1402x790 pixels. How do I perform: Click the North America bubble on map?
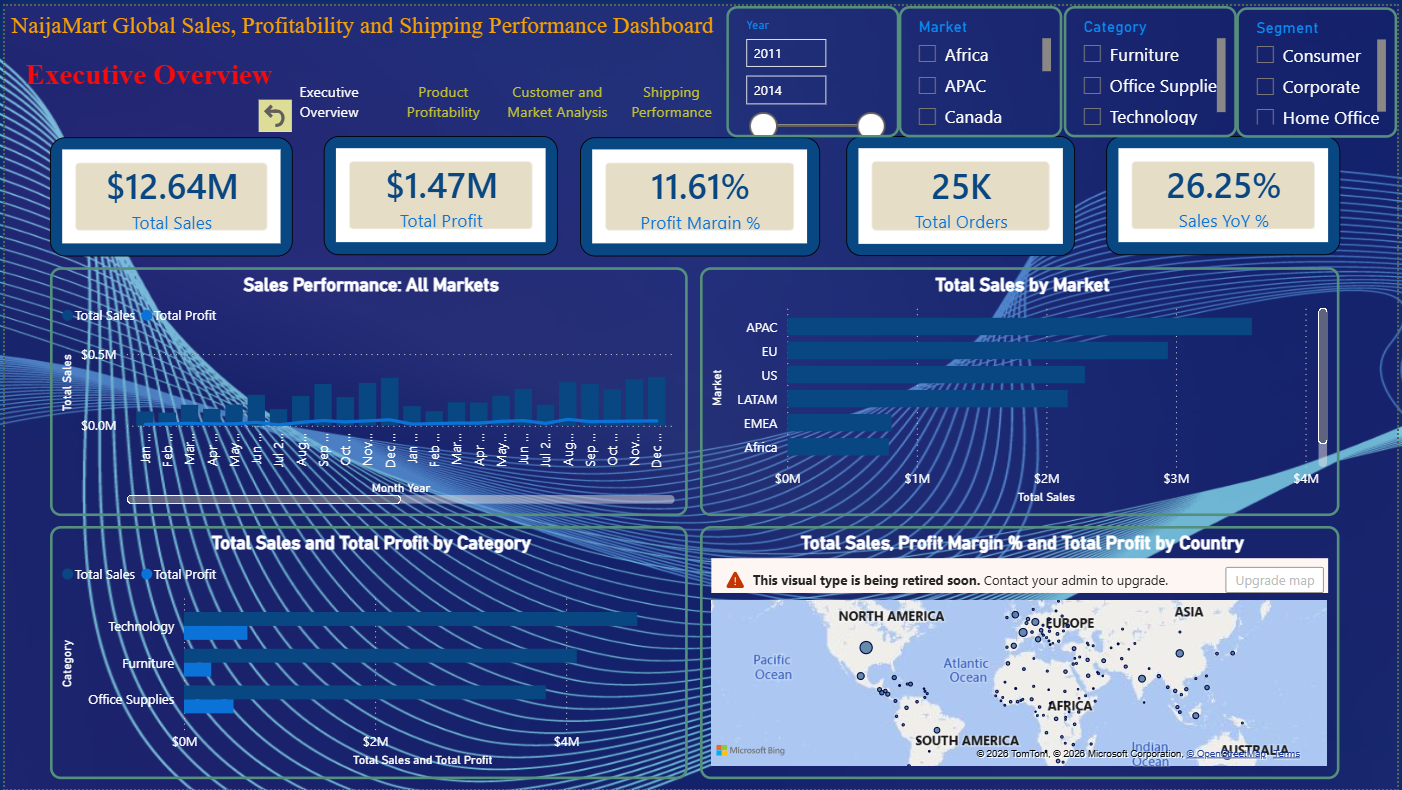(x=865, y=649)
